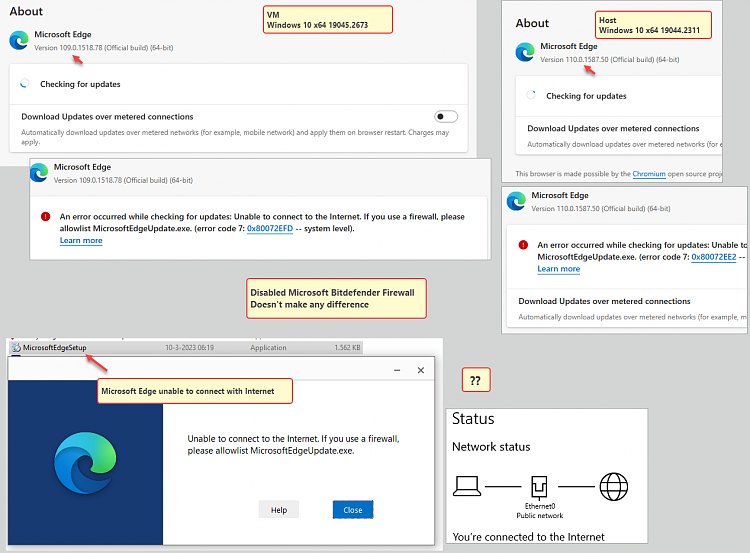Toggle Download Updates over metered connections switch

[x=446, y=116]
